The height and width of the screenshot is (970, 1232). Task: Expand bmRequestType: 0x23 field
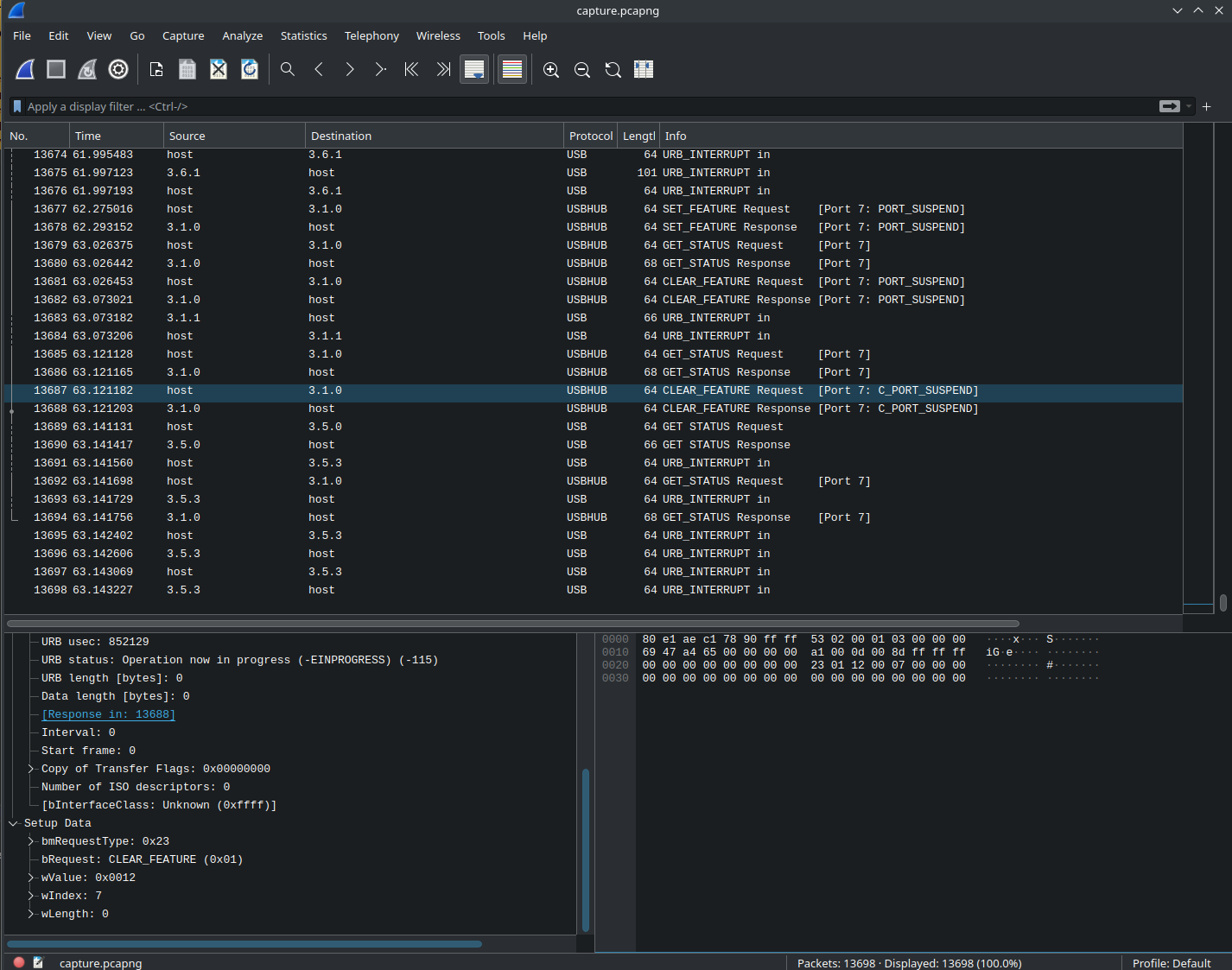coord(31,841)
